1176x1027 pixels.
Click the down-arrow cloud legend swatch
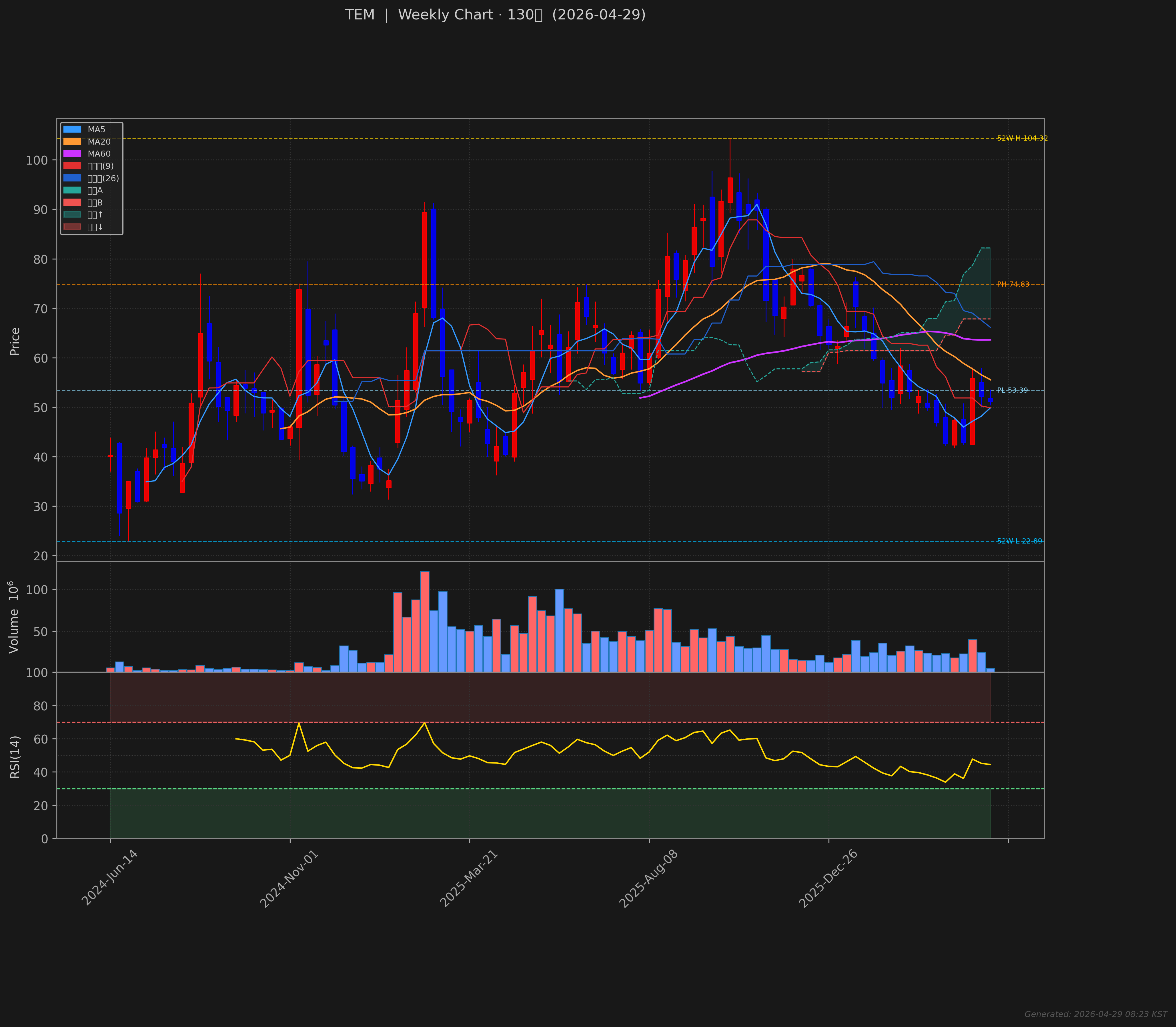[72, 227]
